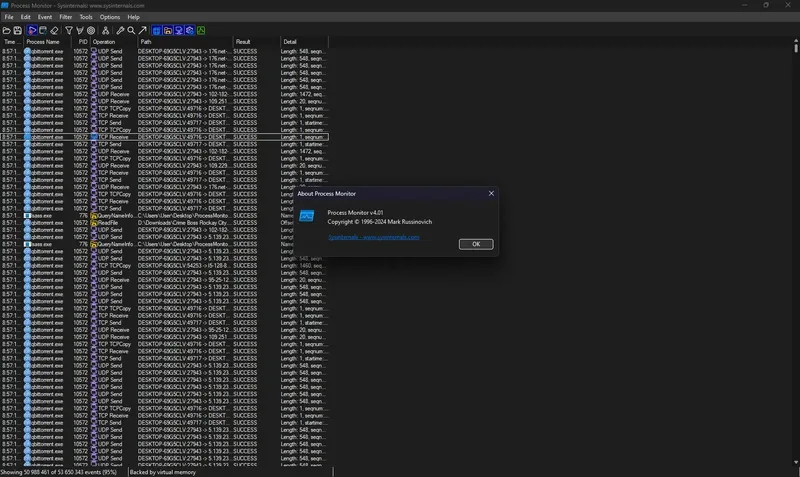Image resolution: width=800 pixels, height=477 pixels.
Task: Click the Save floppy-disk toolbar icon
Action: click(x=18, y=31)
